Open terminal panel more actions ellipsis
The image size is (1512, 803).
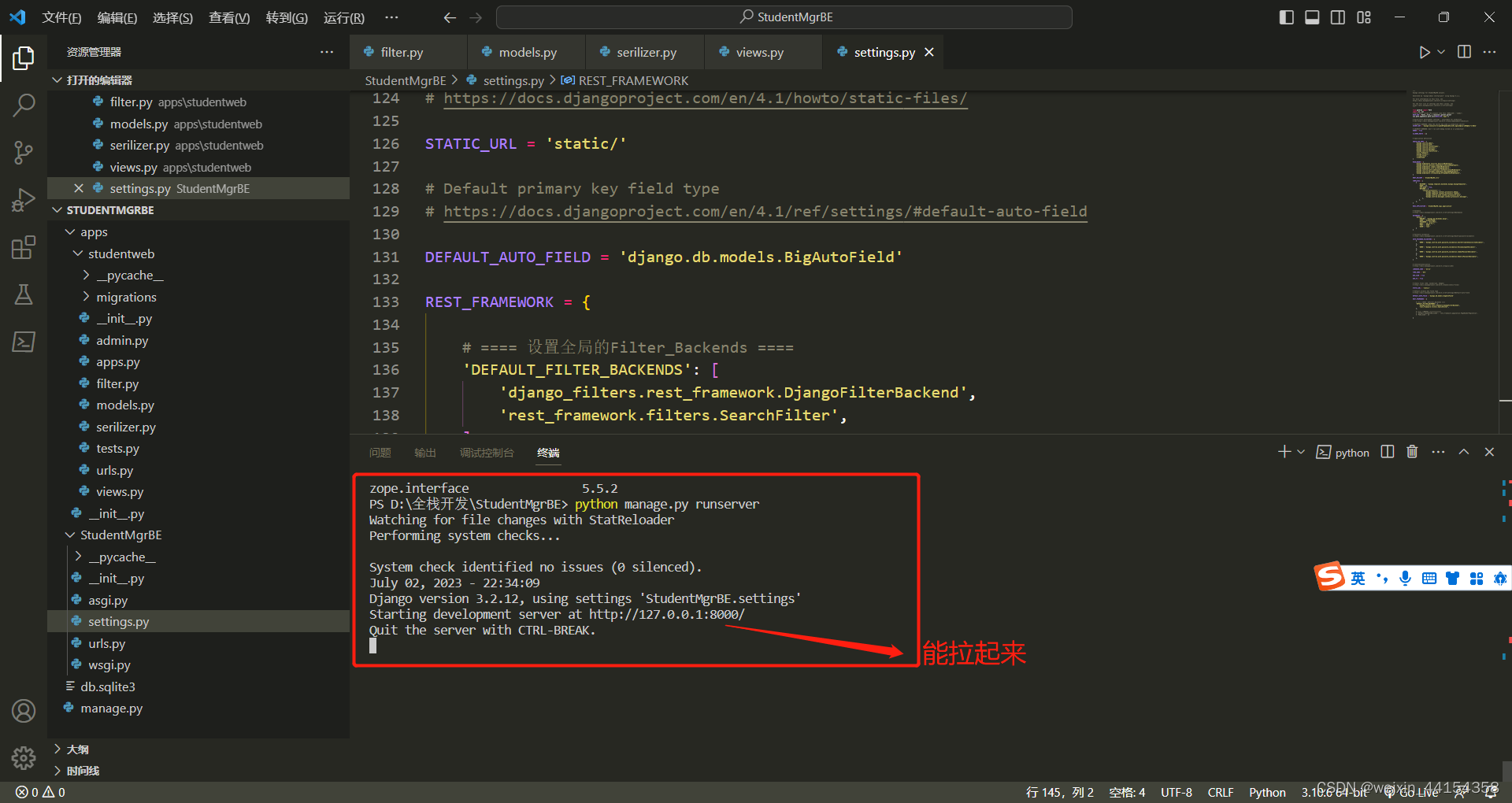[x=1438, y=452]
